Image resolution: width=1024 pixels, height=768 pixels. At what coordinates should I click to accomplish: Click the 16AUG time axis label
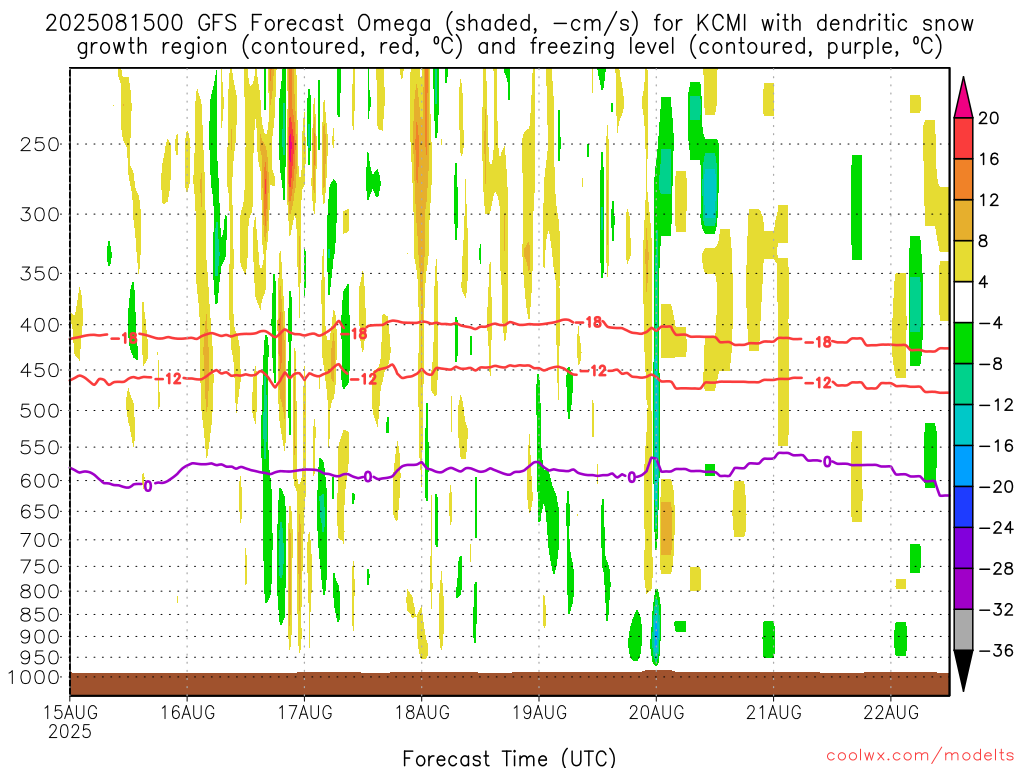click(x=187, y=712)
